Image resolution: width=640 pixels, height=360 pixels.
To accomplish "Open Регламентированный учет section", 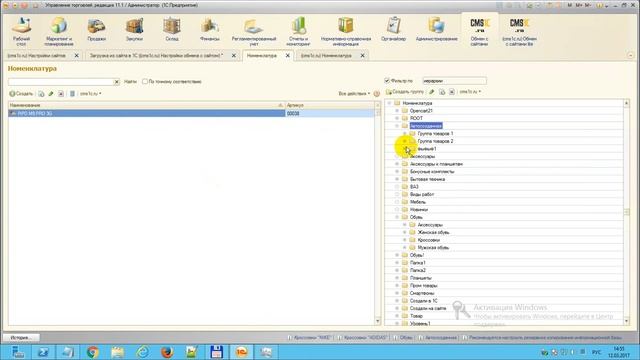I will pyautogui.click(x=254, y=31).
